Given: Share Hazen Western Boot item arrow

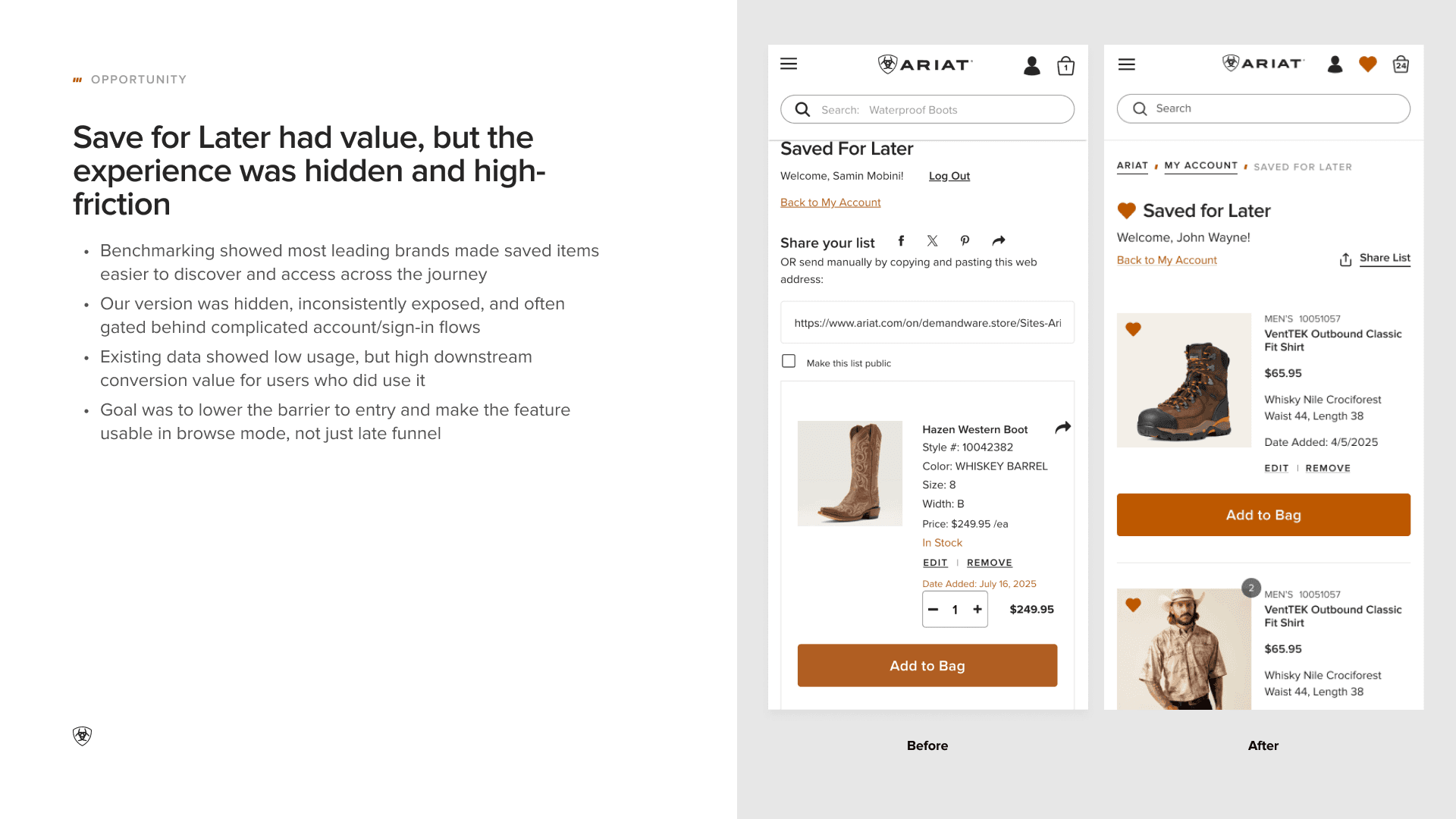Looking at the screenshot, I should coord(1063,428).
